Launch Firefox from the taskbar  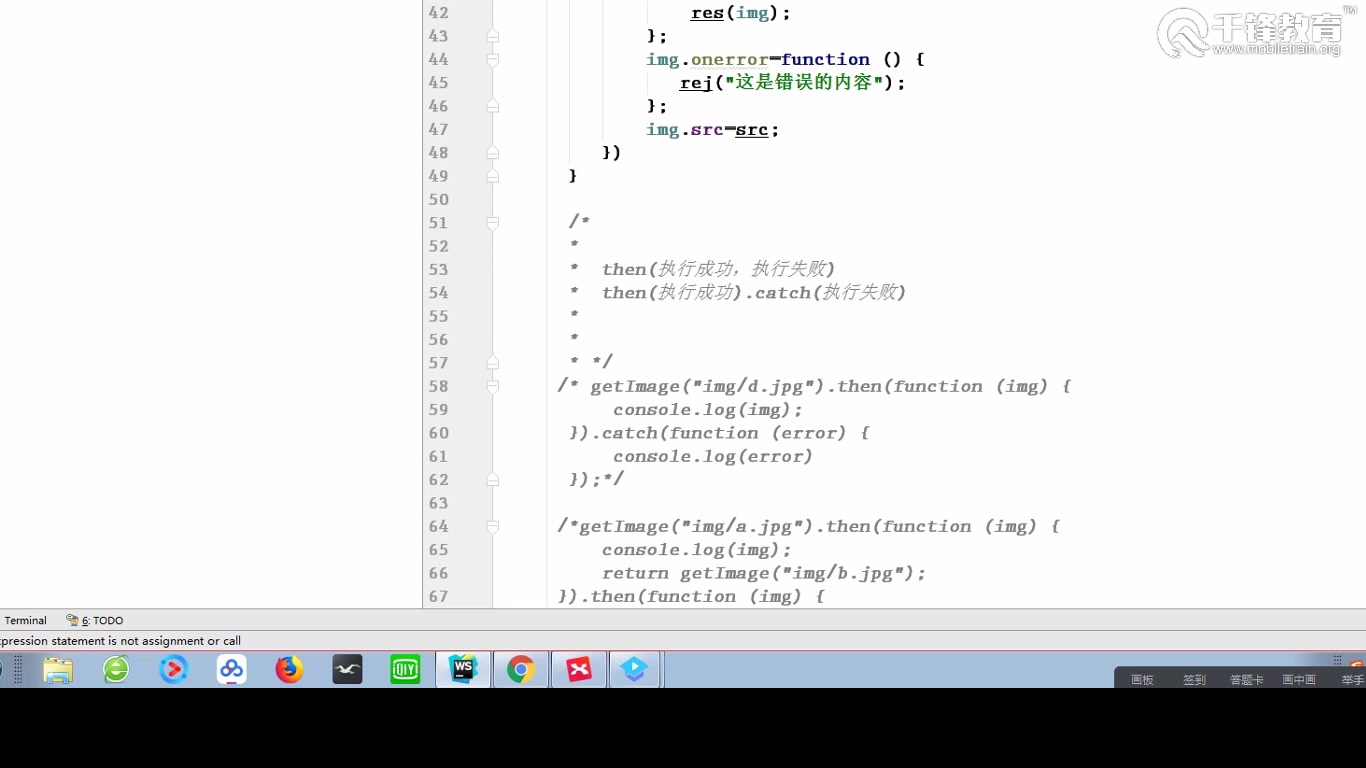tap(290, 669)
